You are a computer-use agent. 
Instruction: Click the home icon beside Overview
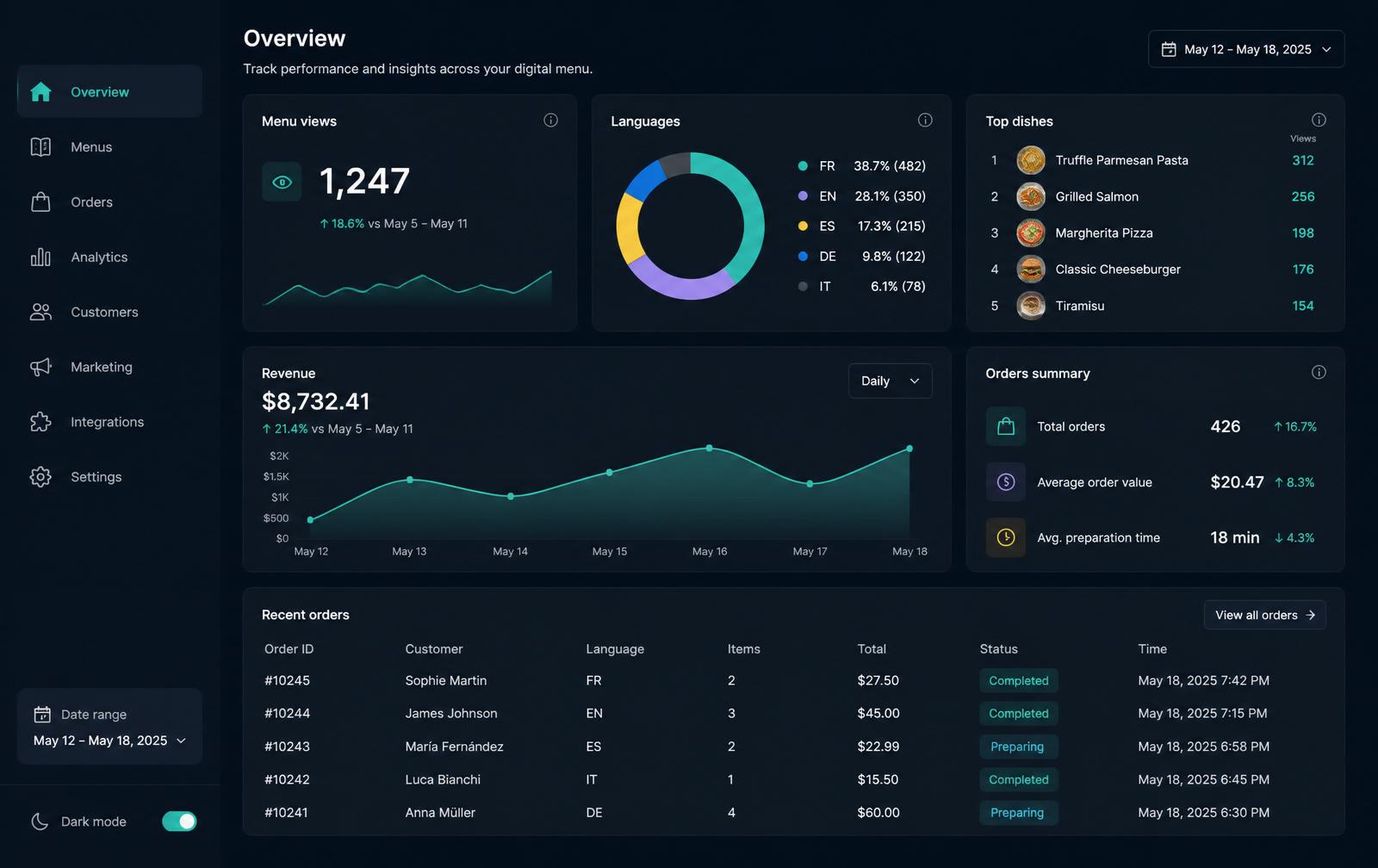click(40, 92)
